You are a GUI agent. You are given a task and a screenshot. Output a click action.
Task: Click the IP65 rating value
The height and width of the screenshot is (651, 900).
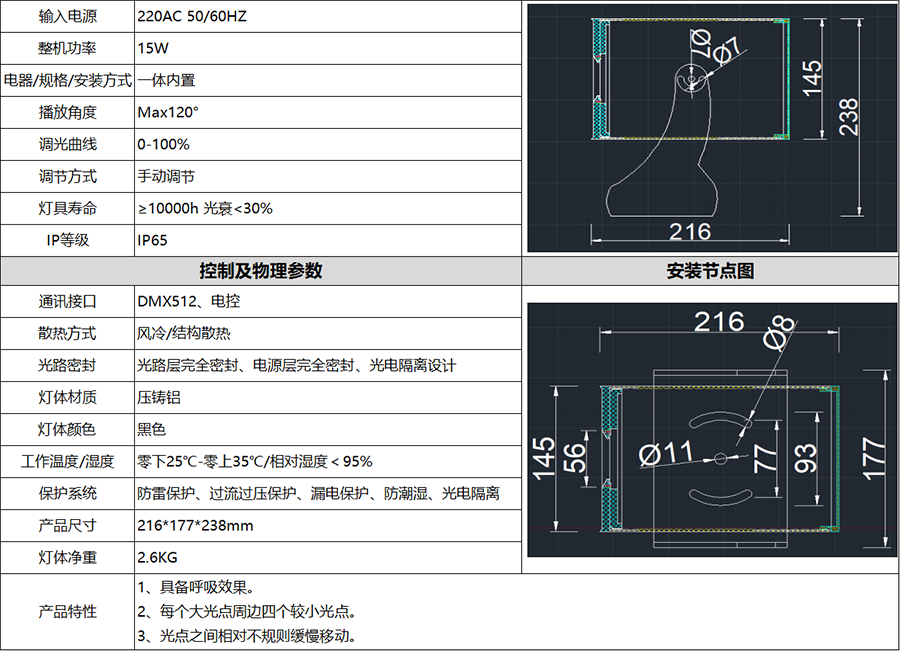coord(152,240)
